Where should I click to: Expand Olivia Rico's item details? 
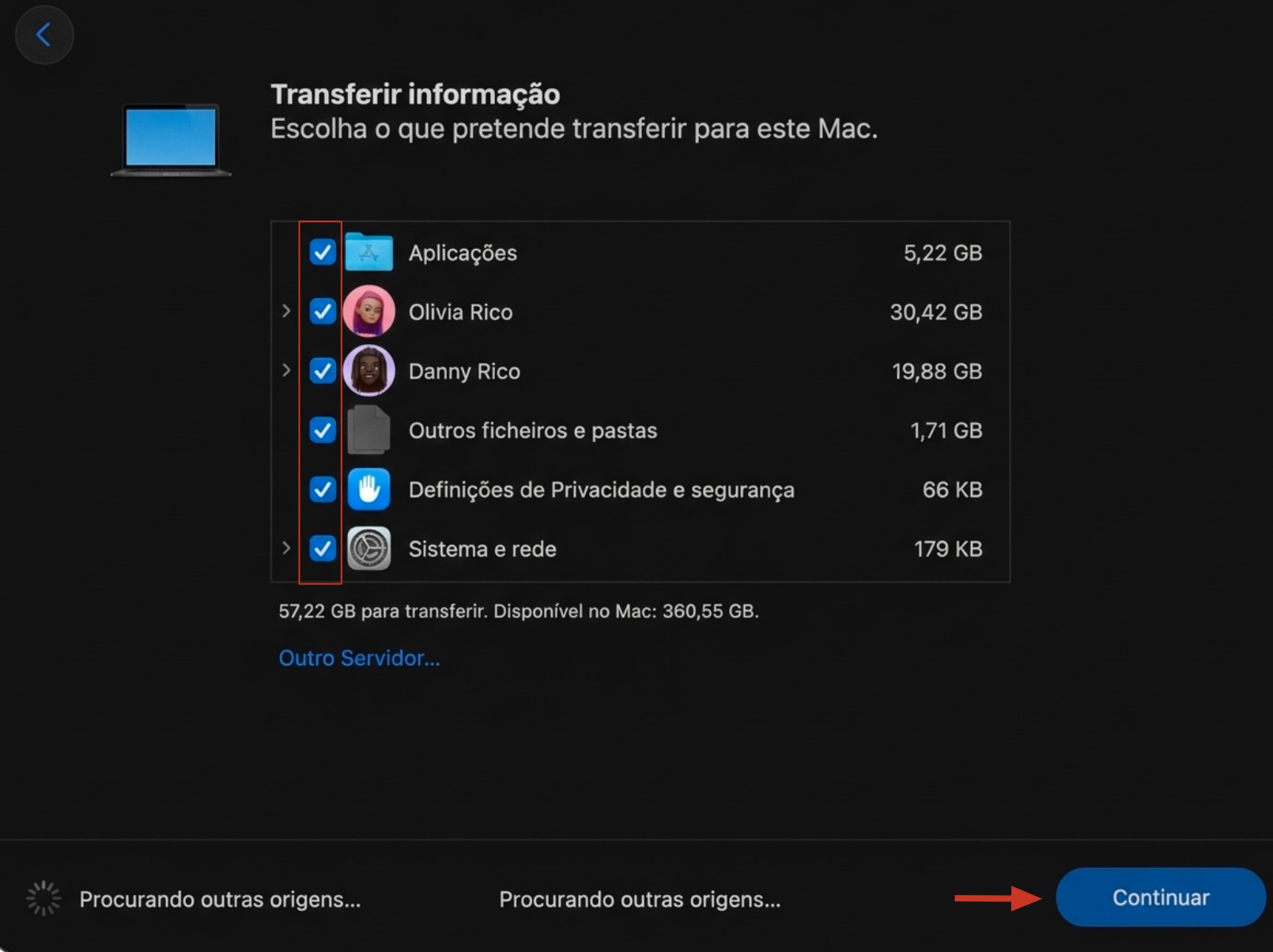pos(286,312)
